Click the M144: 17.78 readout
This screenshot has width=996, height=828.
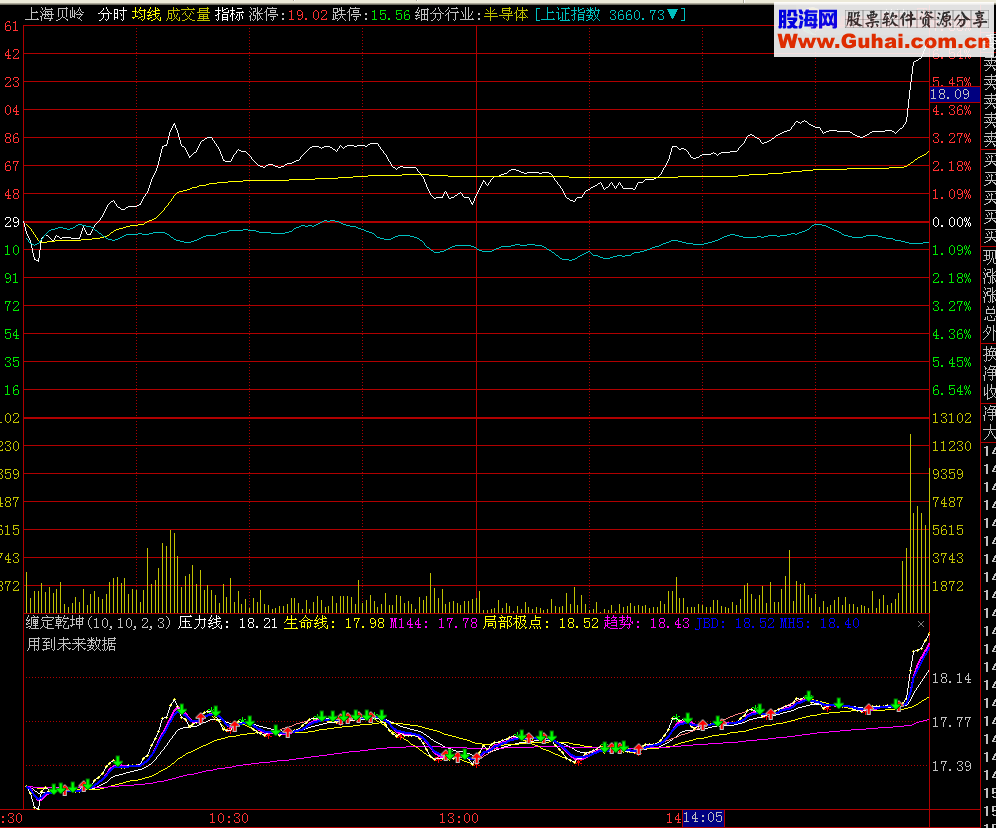pos(433,624)
